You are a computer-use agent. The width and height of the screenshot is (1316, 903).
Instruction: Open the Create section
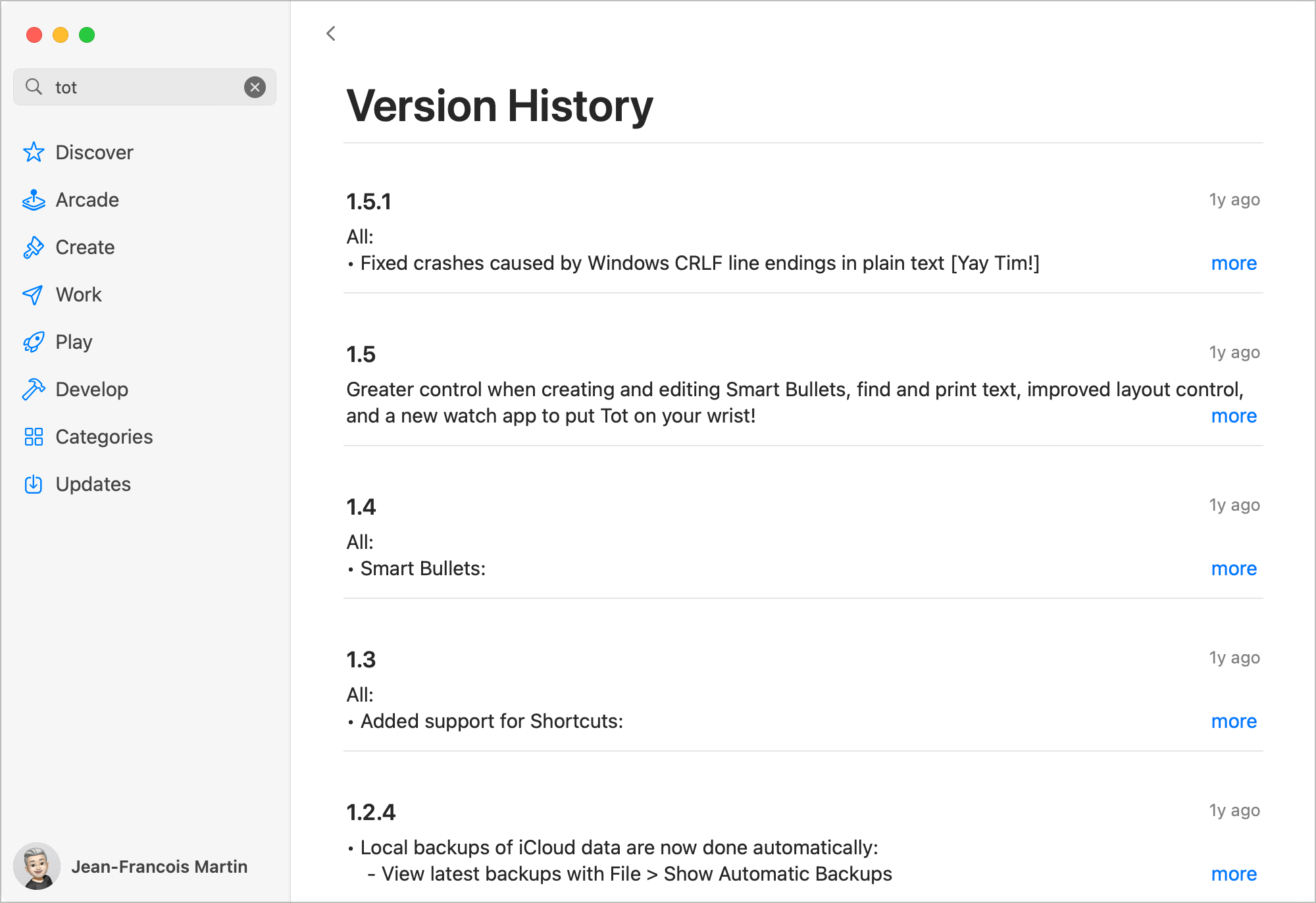click(84, 247)
